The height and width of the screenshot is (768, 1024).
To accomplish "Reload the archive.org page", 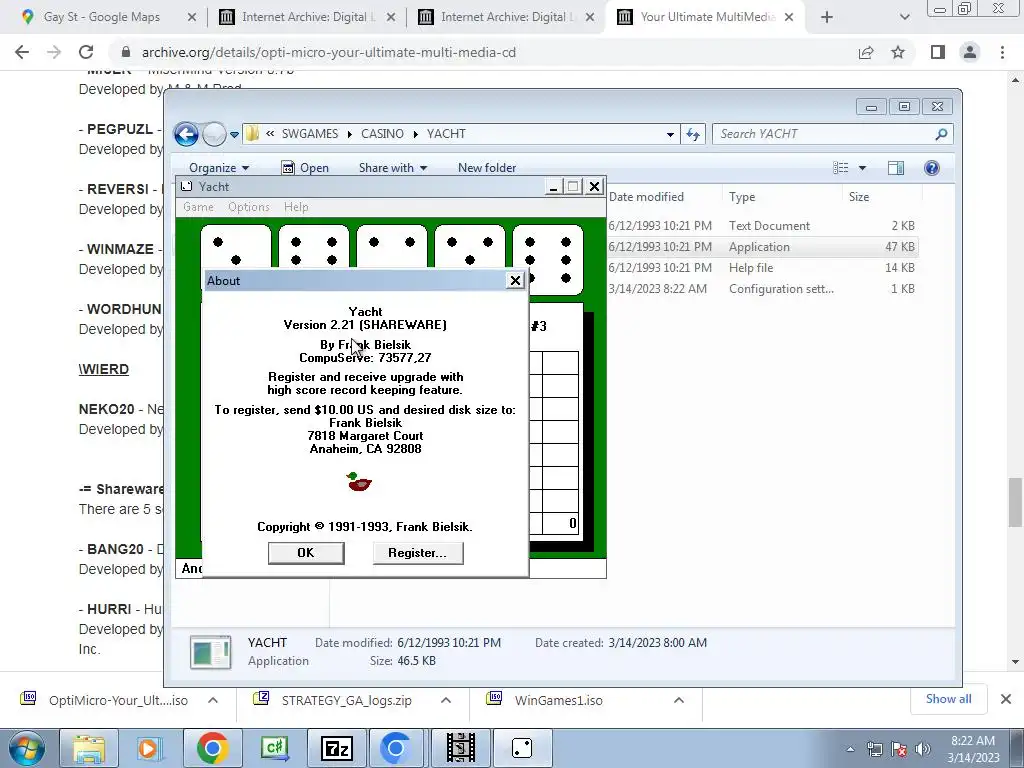I will point(86,52).
